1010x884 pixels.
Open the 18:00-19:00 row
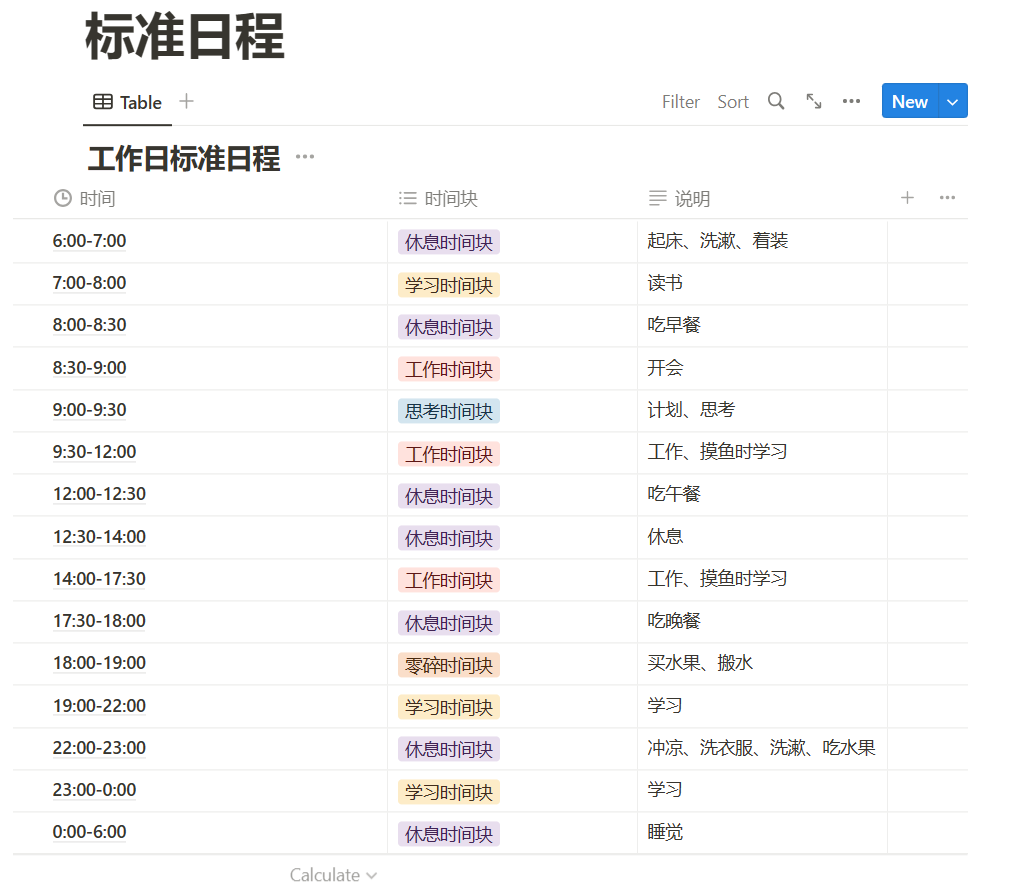pyautogui.click(x=99, y=663)
